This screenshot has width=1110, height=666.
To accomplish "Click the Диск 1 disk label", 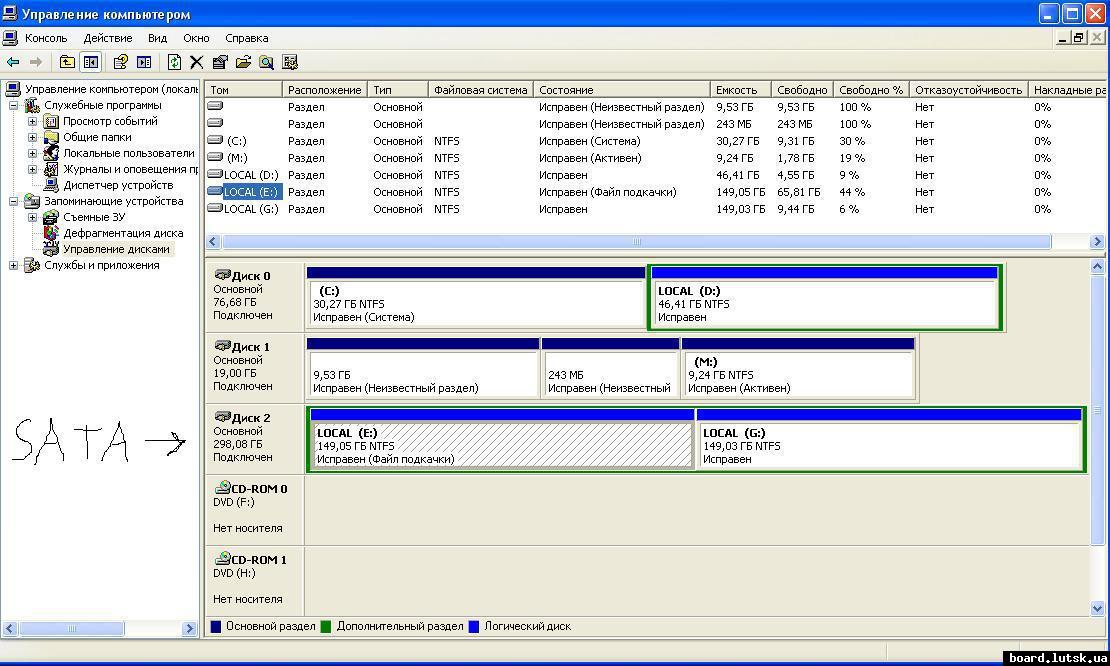I will click(250, 347).
